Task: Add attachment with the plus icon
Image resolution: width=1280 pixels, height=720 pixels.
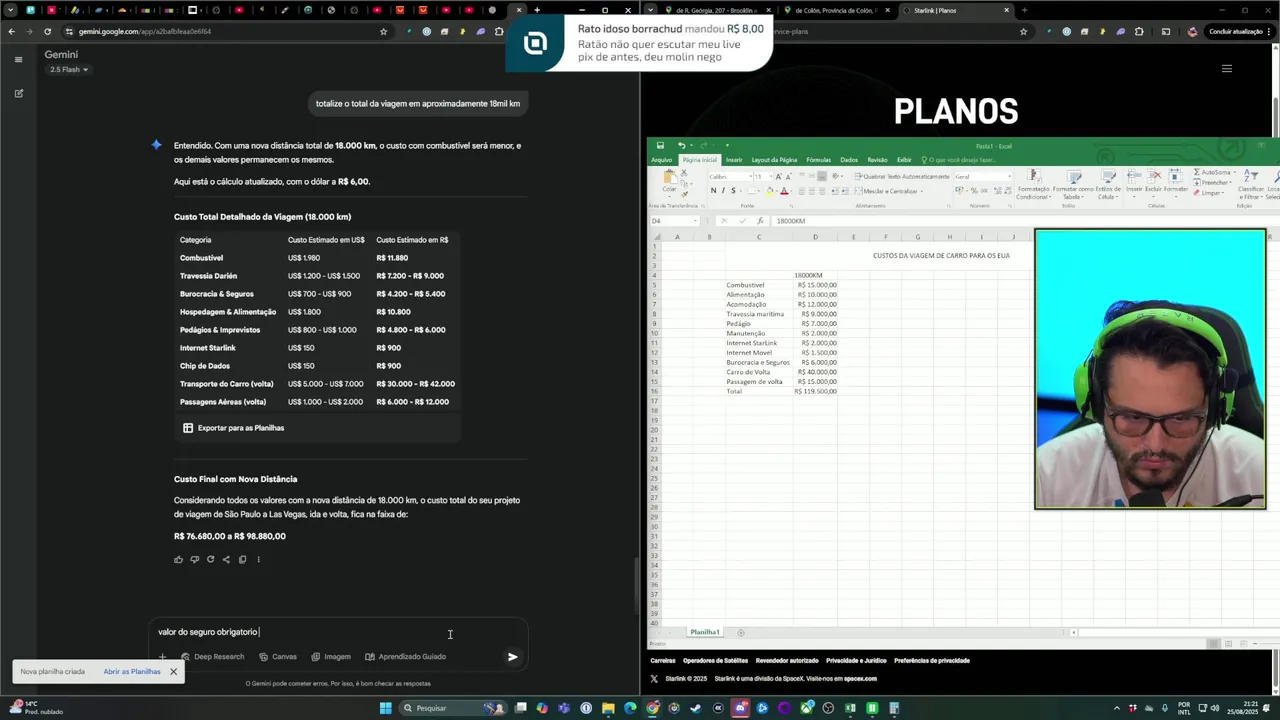Action: (x=162, y=657)
